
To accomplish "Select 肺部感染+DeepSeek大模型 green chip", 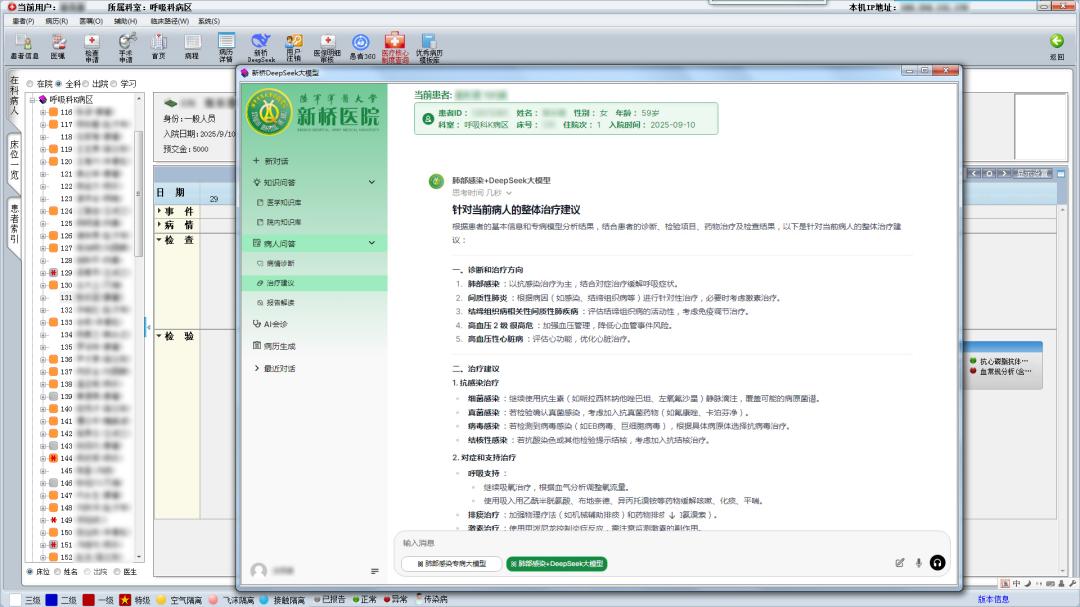I will click(557, 564).
